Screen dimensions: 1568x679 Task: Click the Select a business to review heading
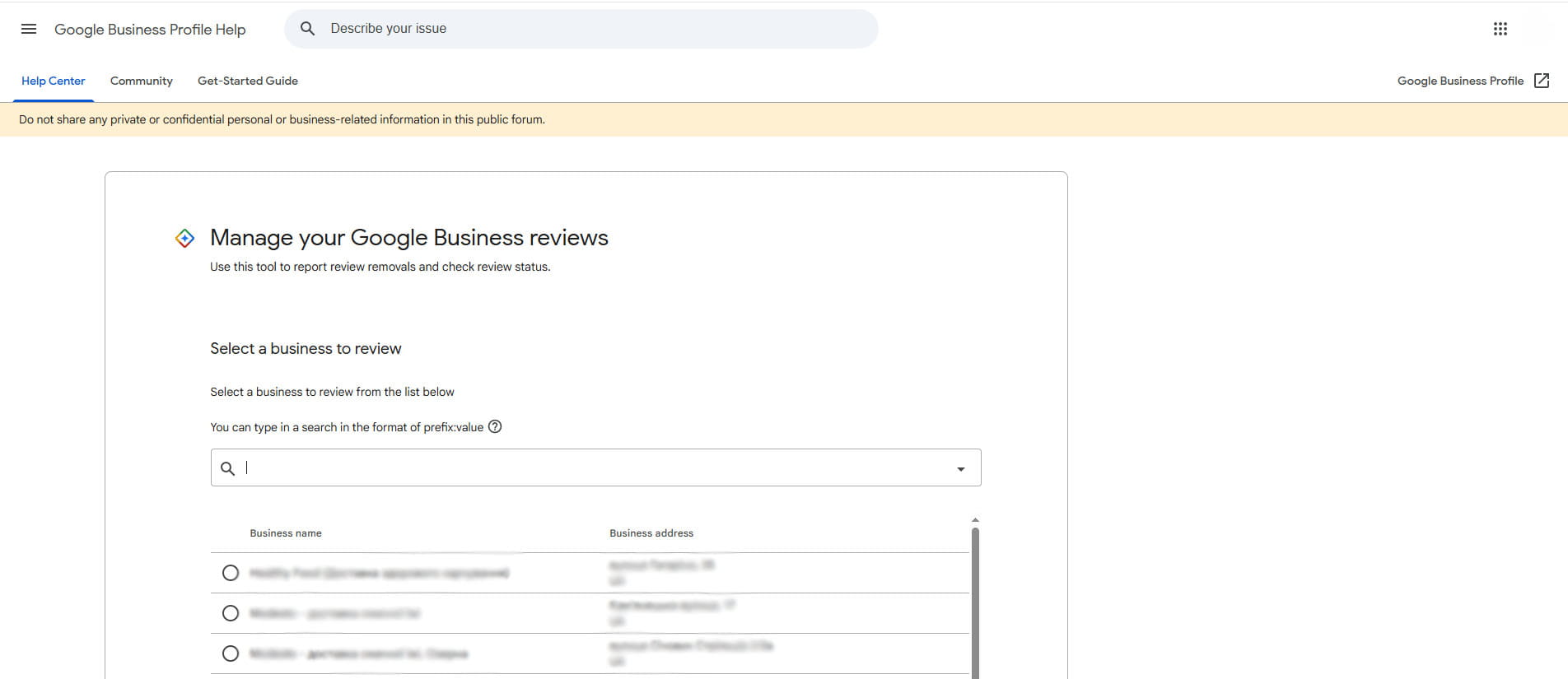coord(306,348)
